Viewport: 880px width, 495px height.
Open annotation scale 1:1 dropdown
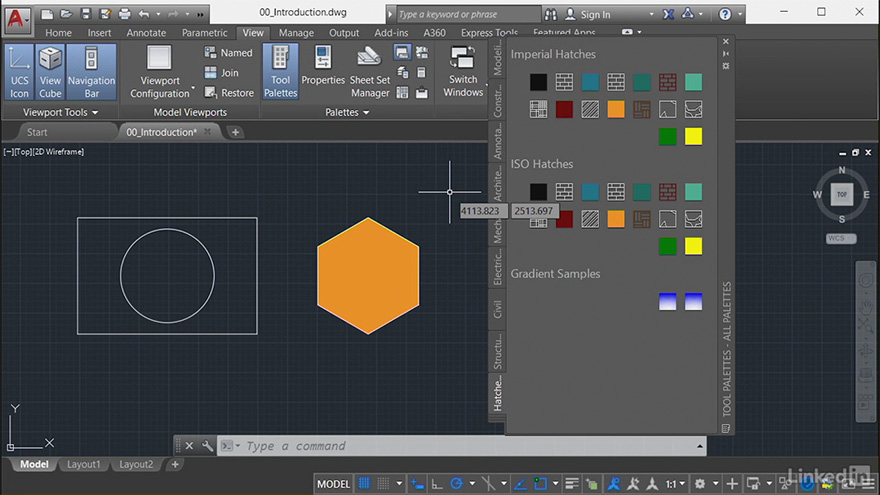click(675, 484)
